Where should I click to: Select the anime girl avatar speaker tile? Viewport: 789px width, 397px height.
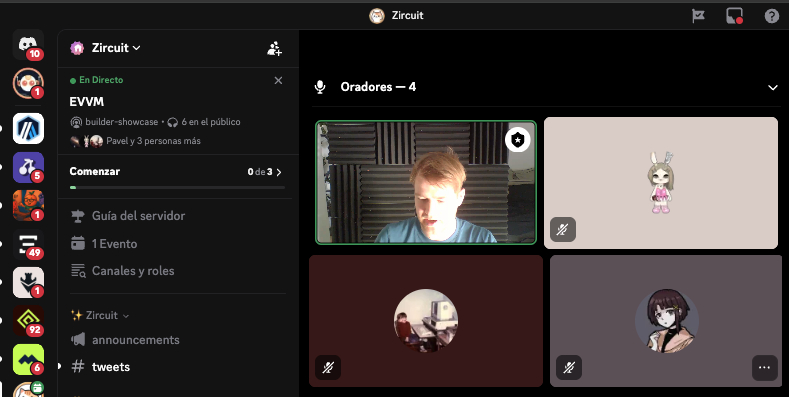point(667,321)
